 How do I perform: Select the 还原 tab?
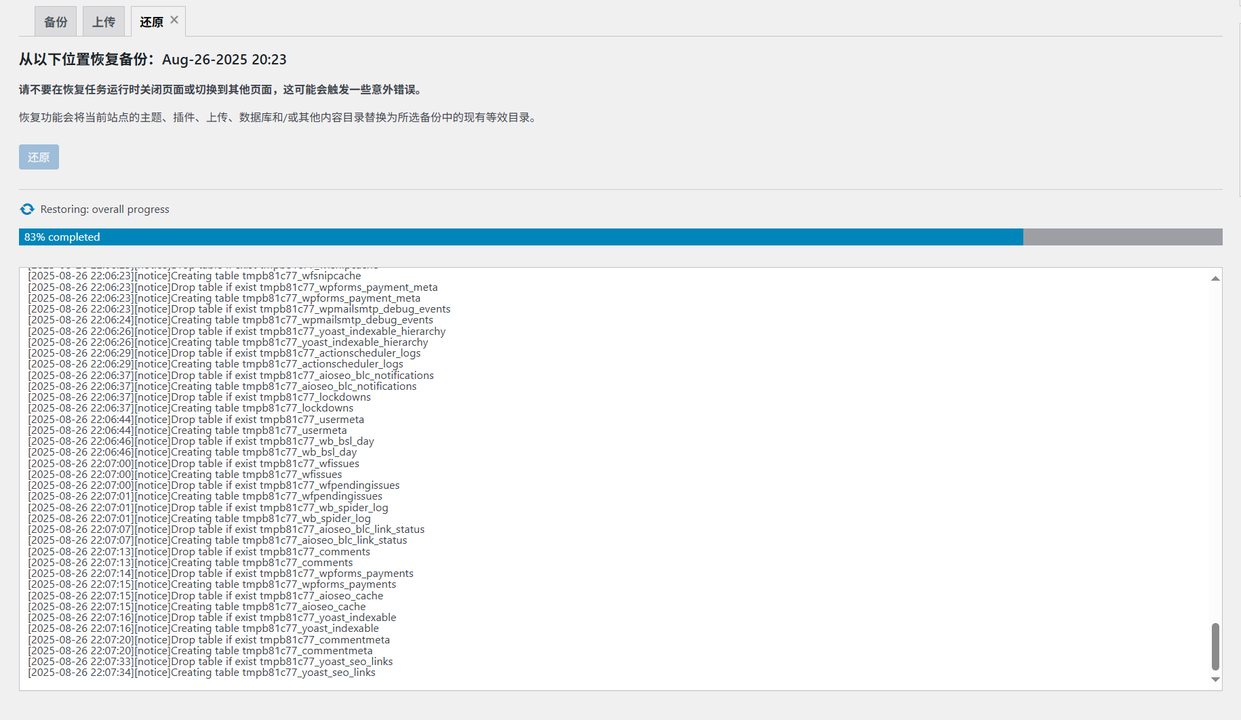[x=151, y=22]
